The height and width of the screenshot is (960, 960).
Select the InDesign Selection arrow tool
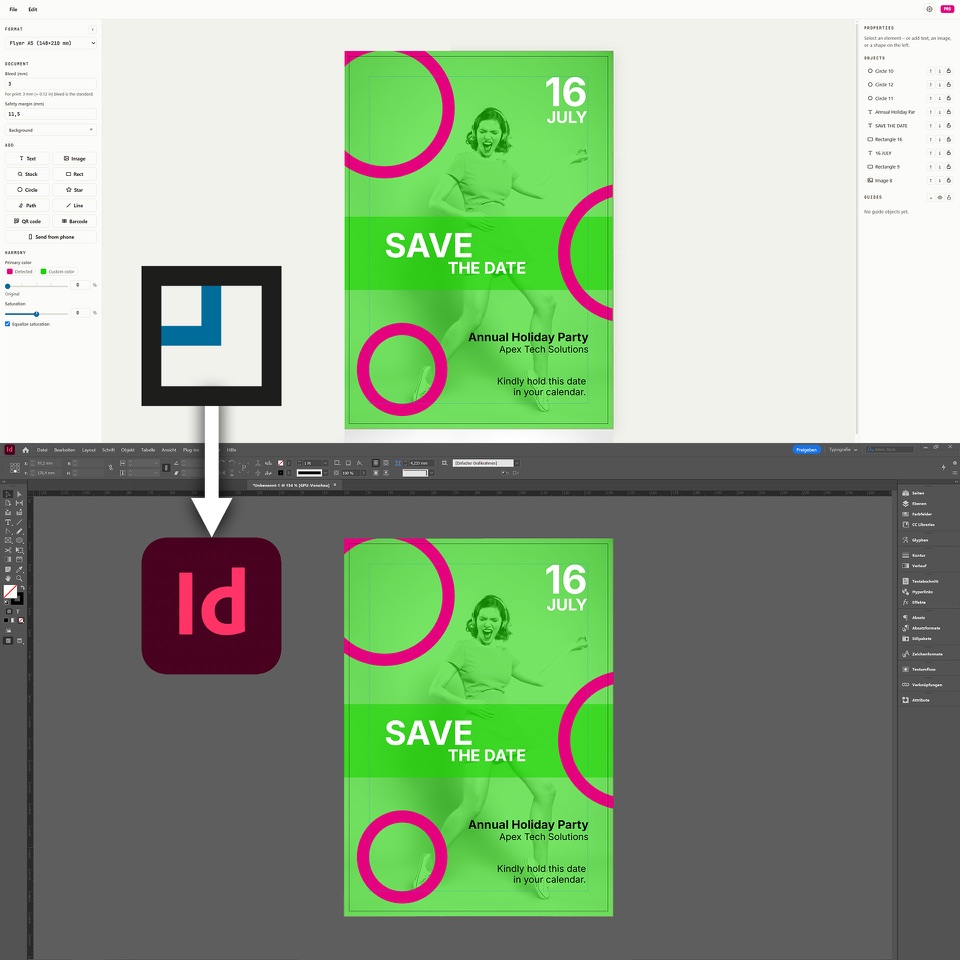pyautogui.click(x=8, y=494)
